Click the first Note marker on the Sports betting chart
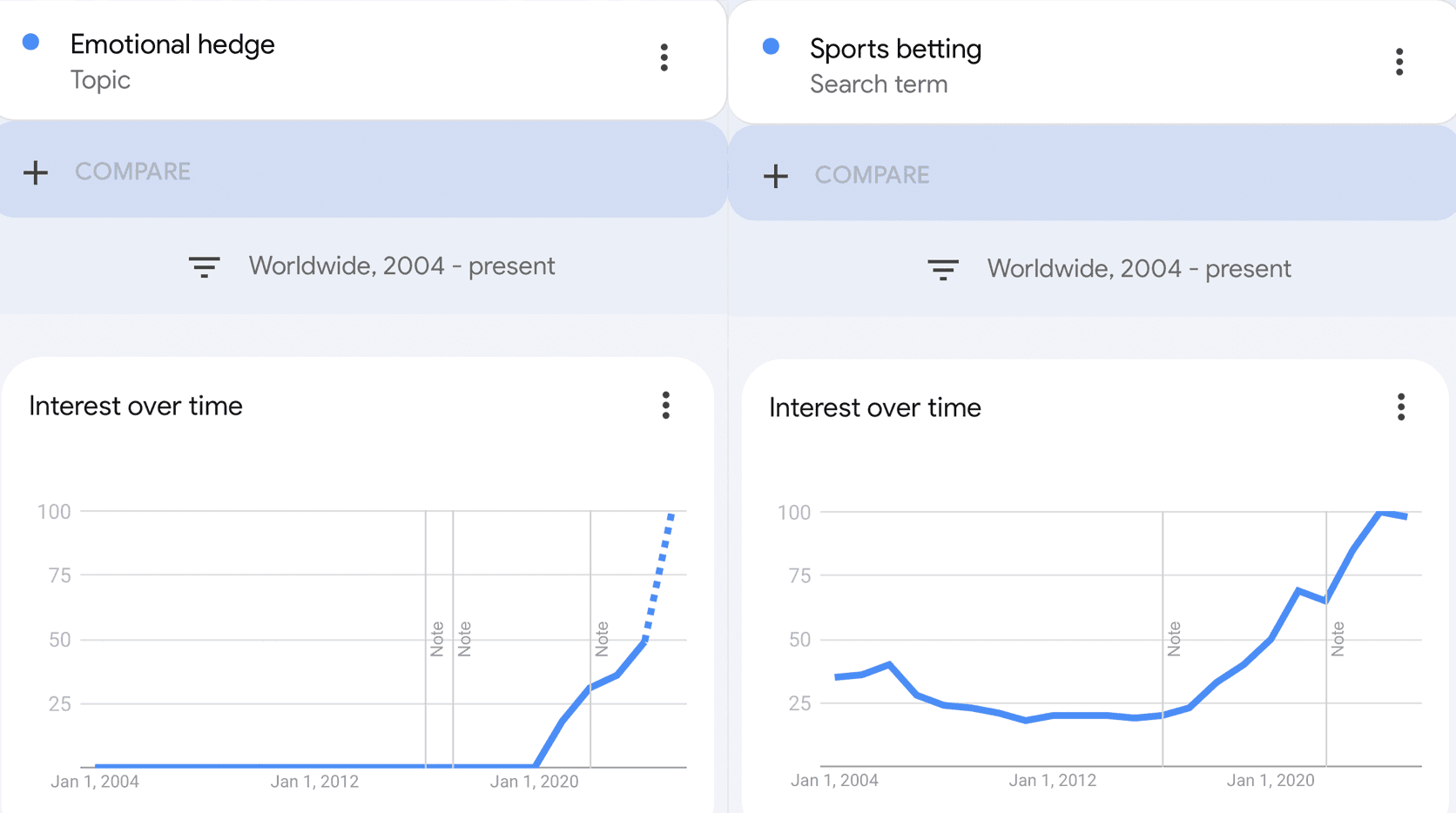The width and height of the screenshot is (1456, 813). coord(1174,639)
